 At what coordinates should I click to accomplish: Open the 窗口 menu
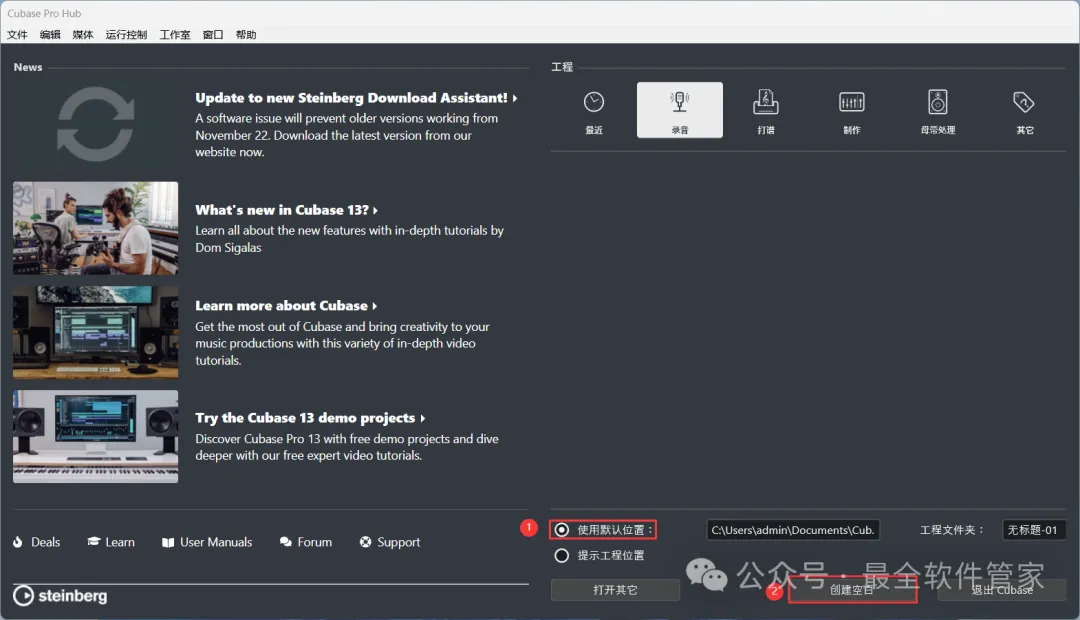click(213, 34)
